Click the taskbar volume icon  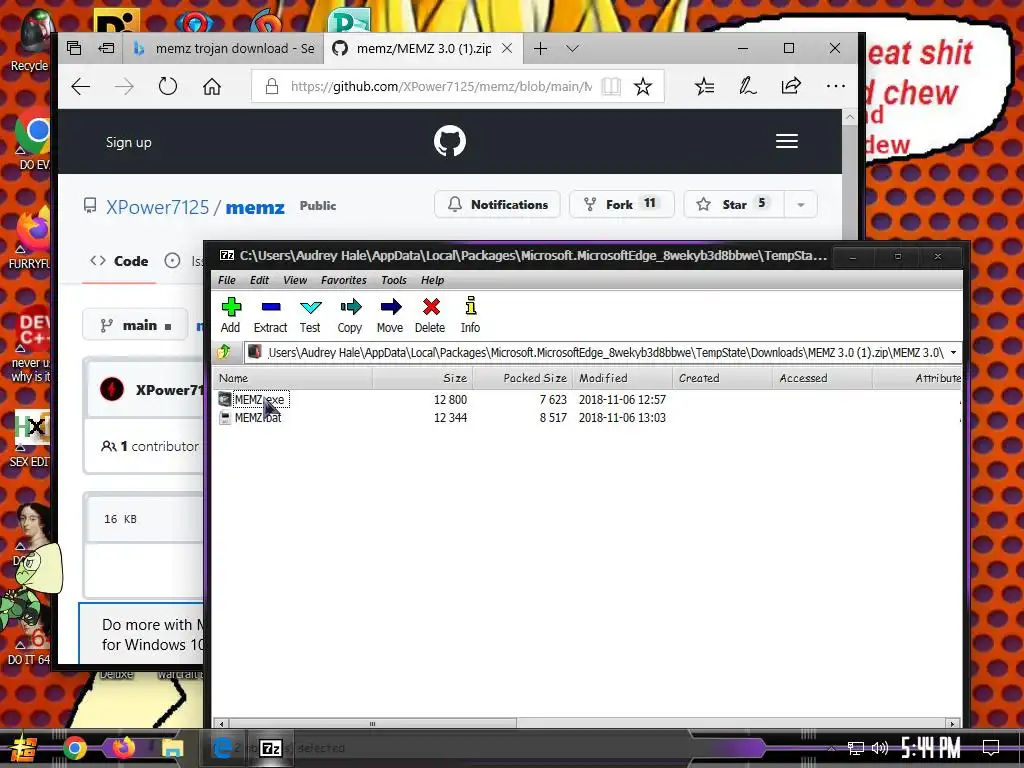pos(880,748)
